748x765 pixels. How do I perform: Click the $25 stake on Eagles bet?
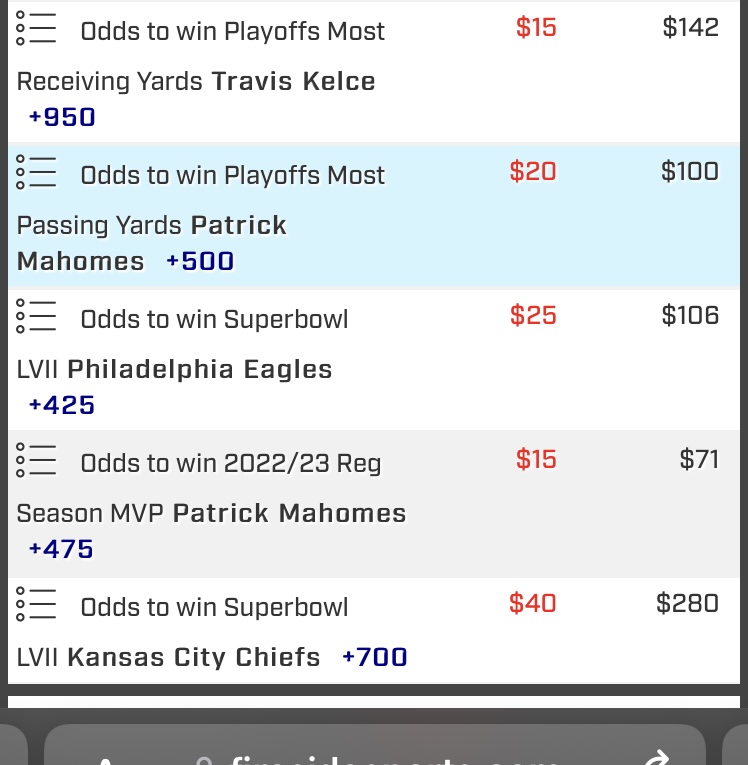tap(533, 316)
